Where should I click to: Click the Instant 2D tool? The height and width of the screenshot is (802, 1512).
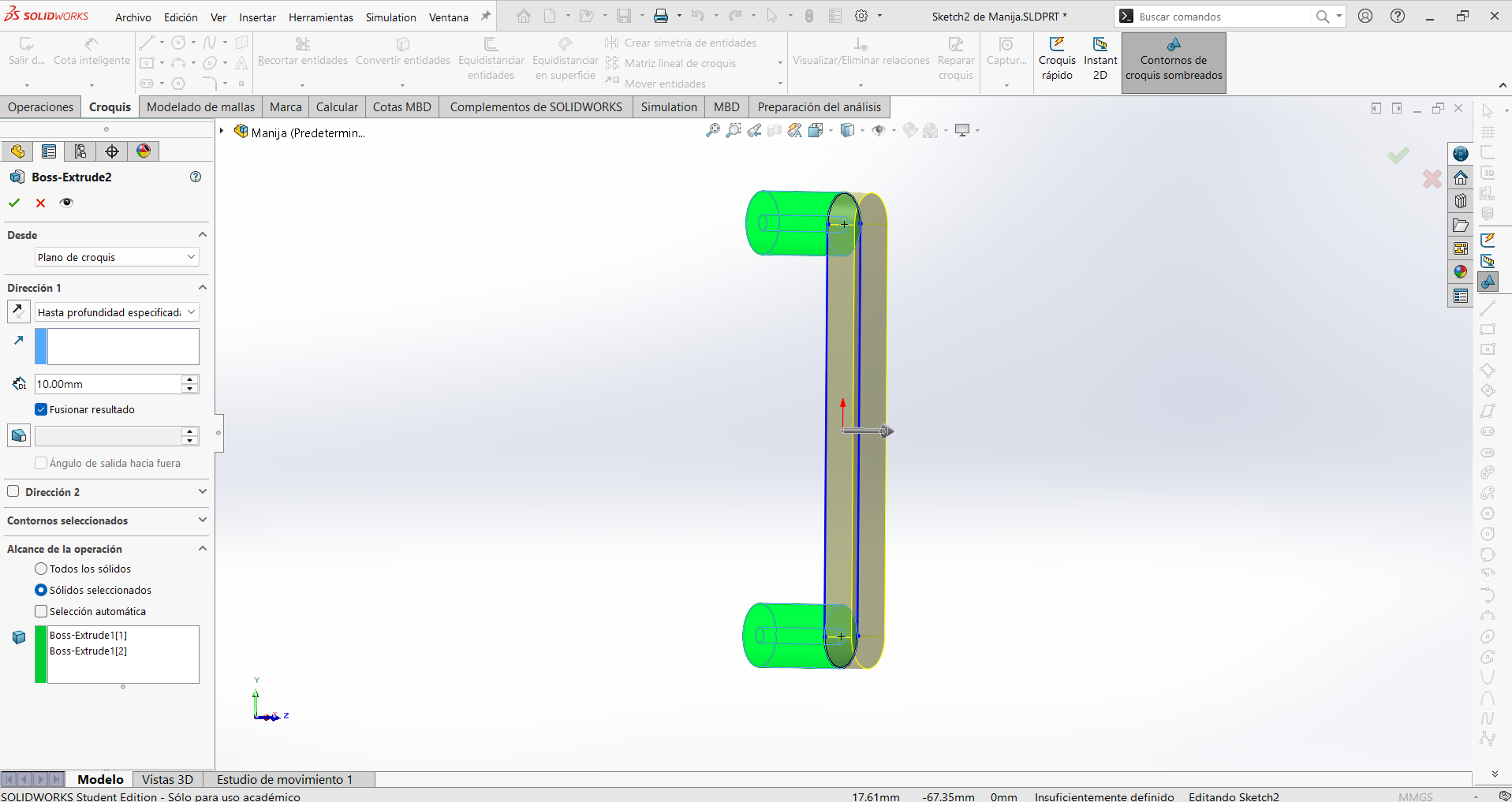pyautogui.click(x=1100, y=59)
